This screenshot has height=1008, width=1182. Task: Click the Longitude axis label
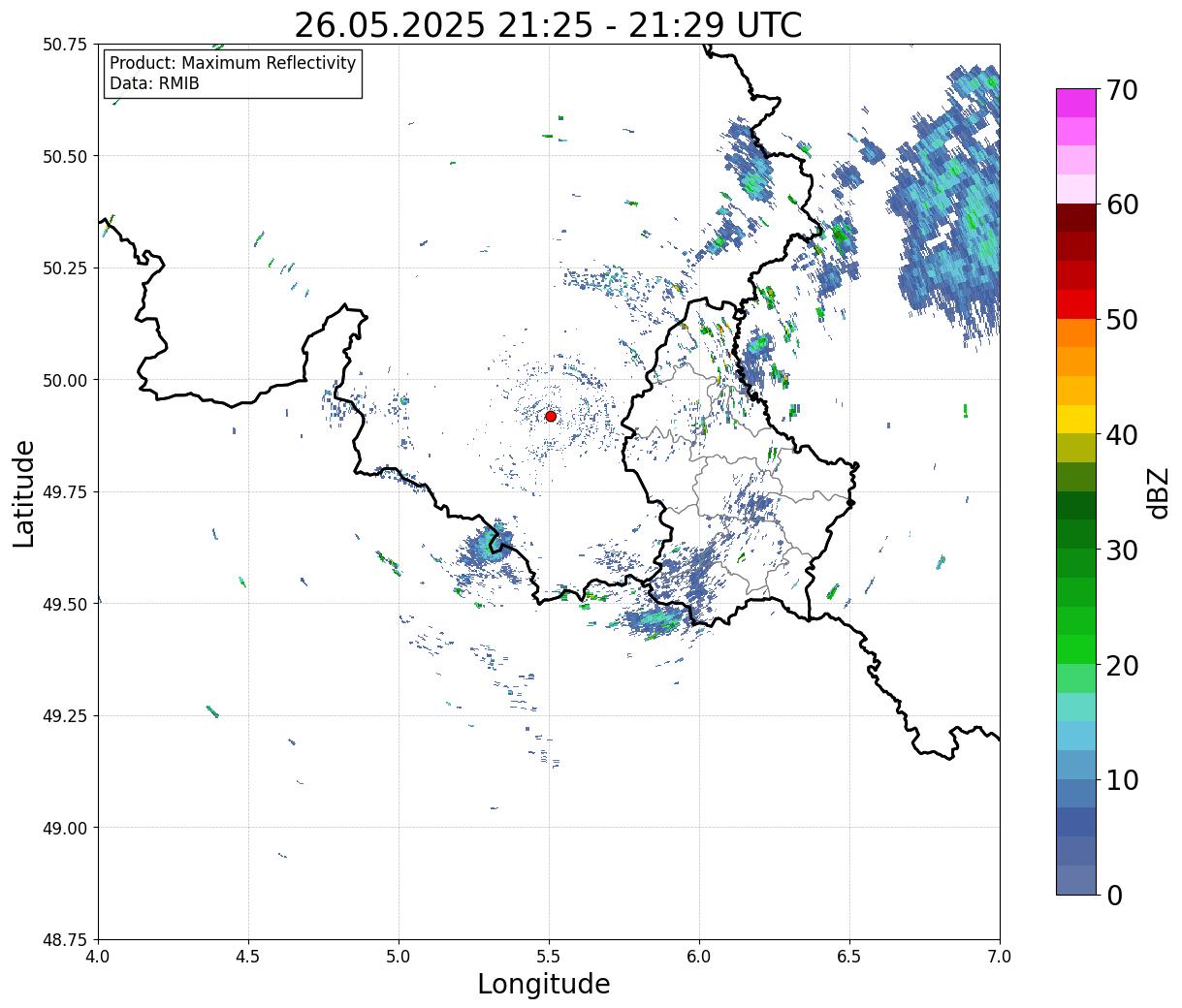pos(544,984)
